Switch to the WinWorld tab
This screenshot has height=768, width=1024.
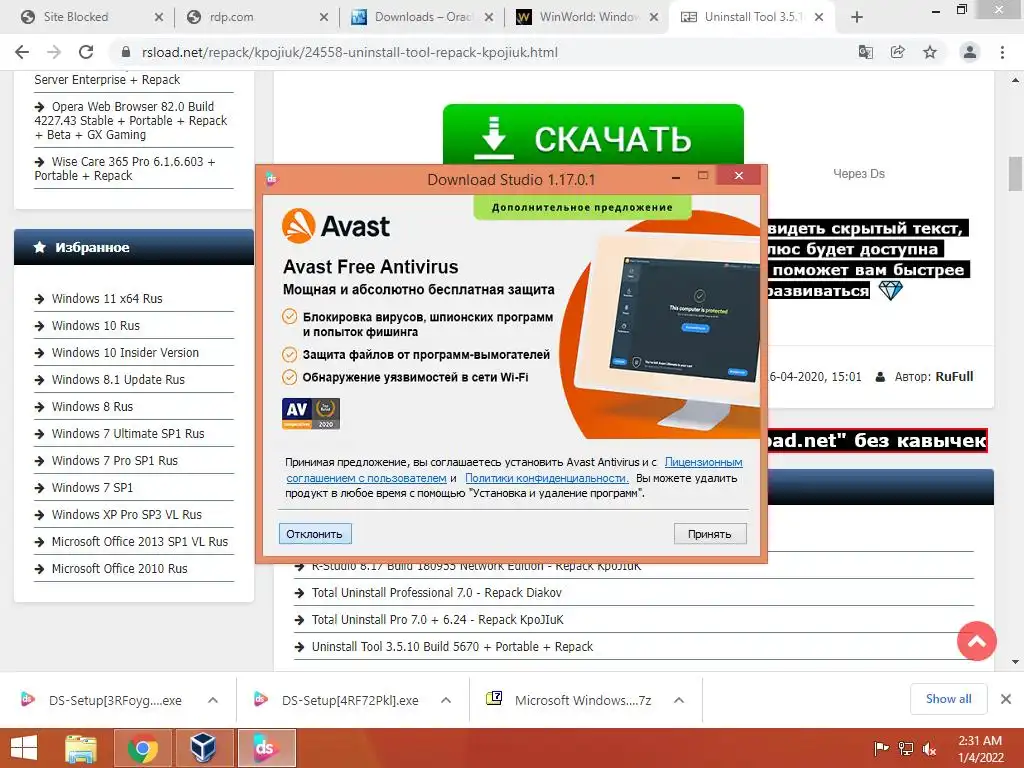click(588, 17)
